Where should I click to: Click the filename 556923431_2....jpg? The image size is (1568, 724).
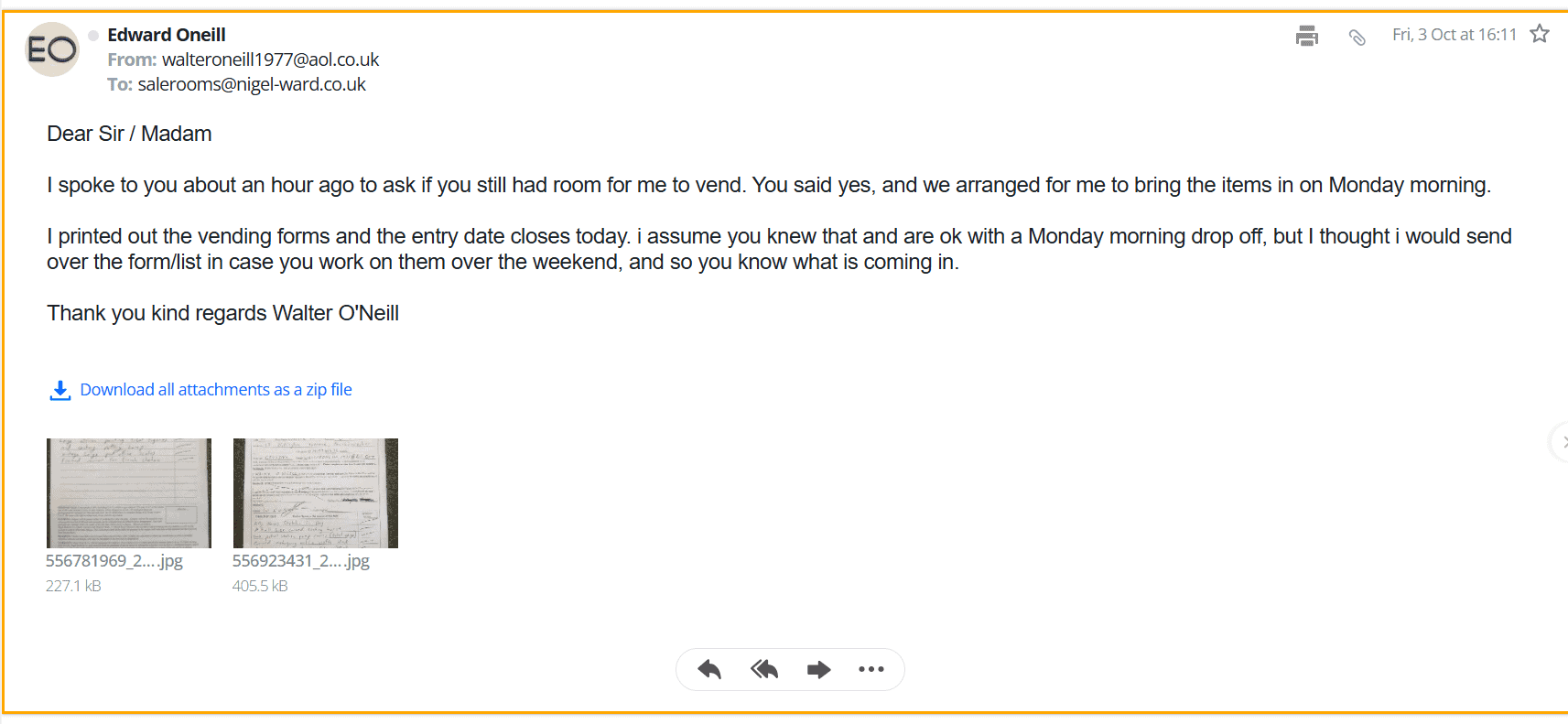[x=301, y=561]
